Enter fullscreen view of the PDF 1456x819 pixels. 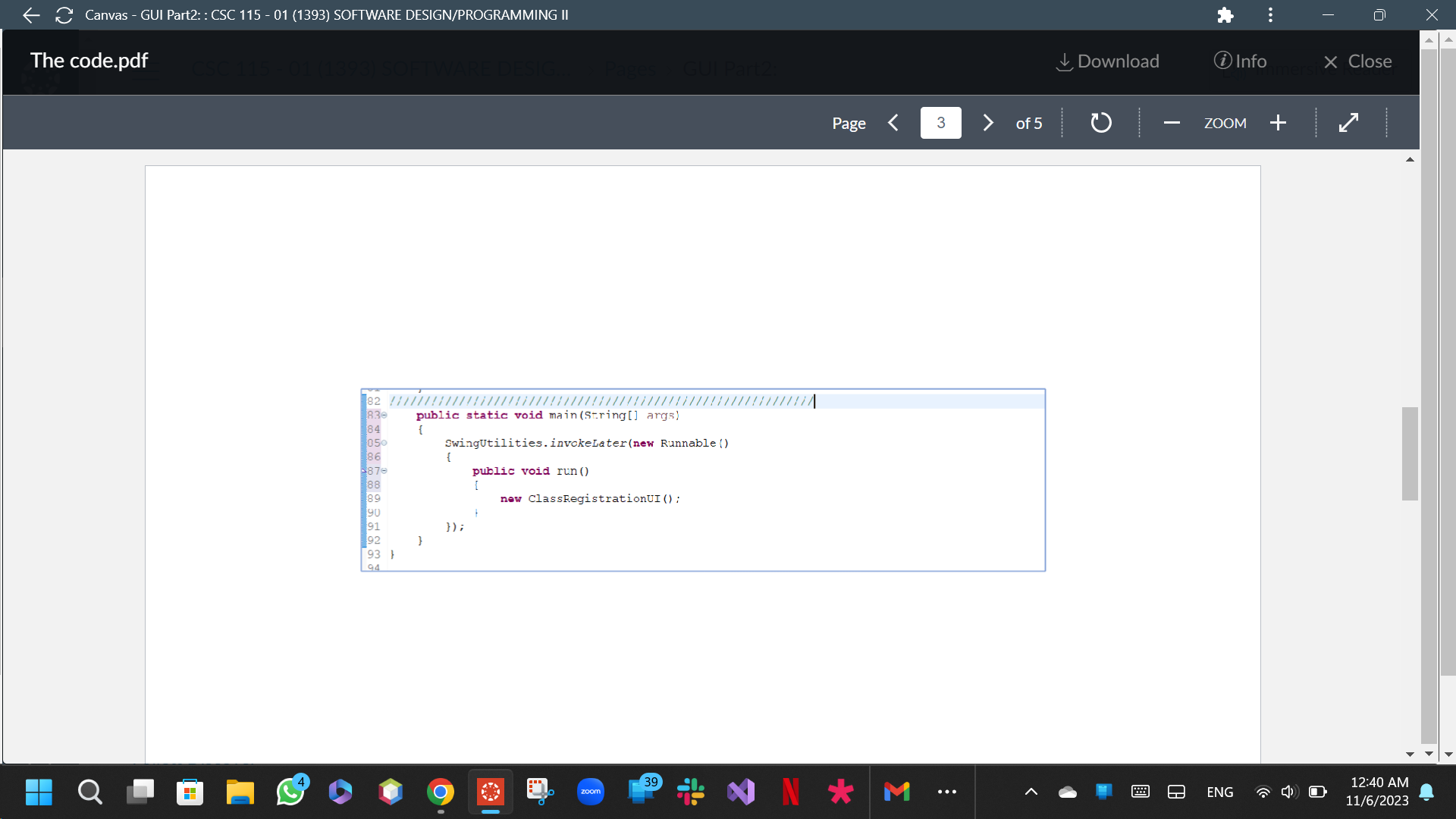[x=1349, y=122]
